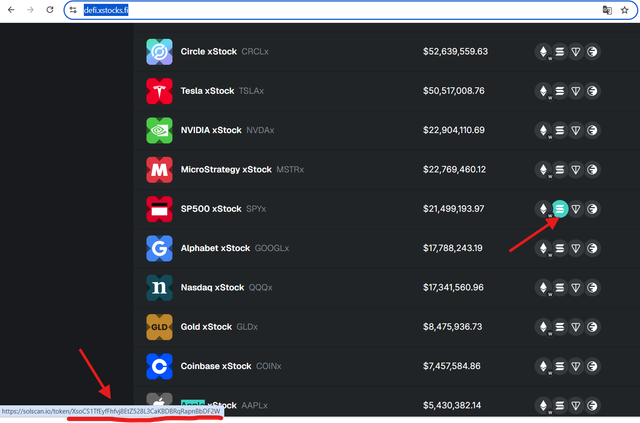Open the Ethereum chain icon for SP500 xStock
Image resolution: width=640 pixels, height=423 pixels.
tap(543, 209)
